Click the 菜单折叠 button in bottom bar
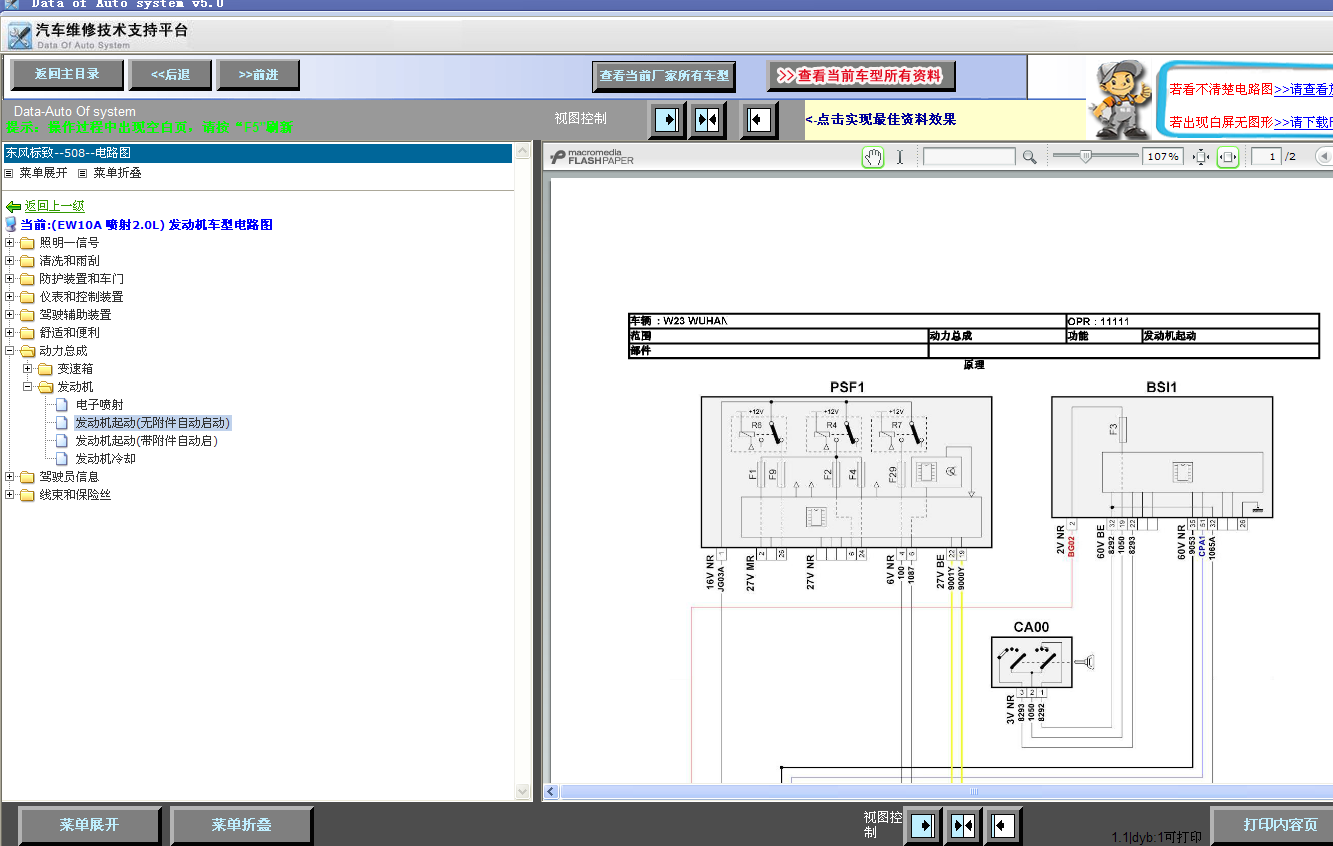 click(x=241, y=825)
